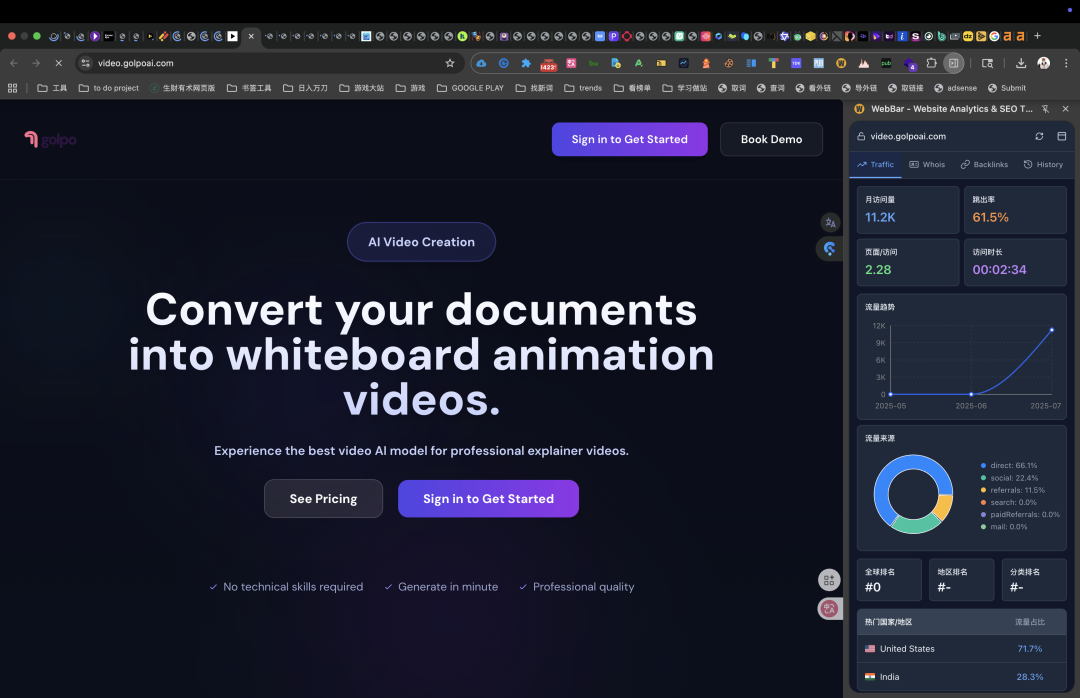Open the 工具 bookmarks folder
Image resolution: width=1080 pixels, height=698 pixels.
point(52,88)
